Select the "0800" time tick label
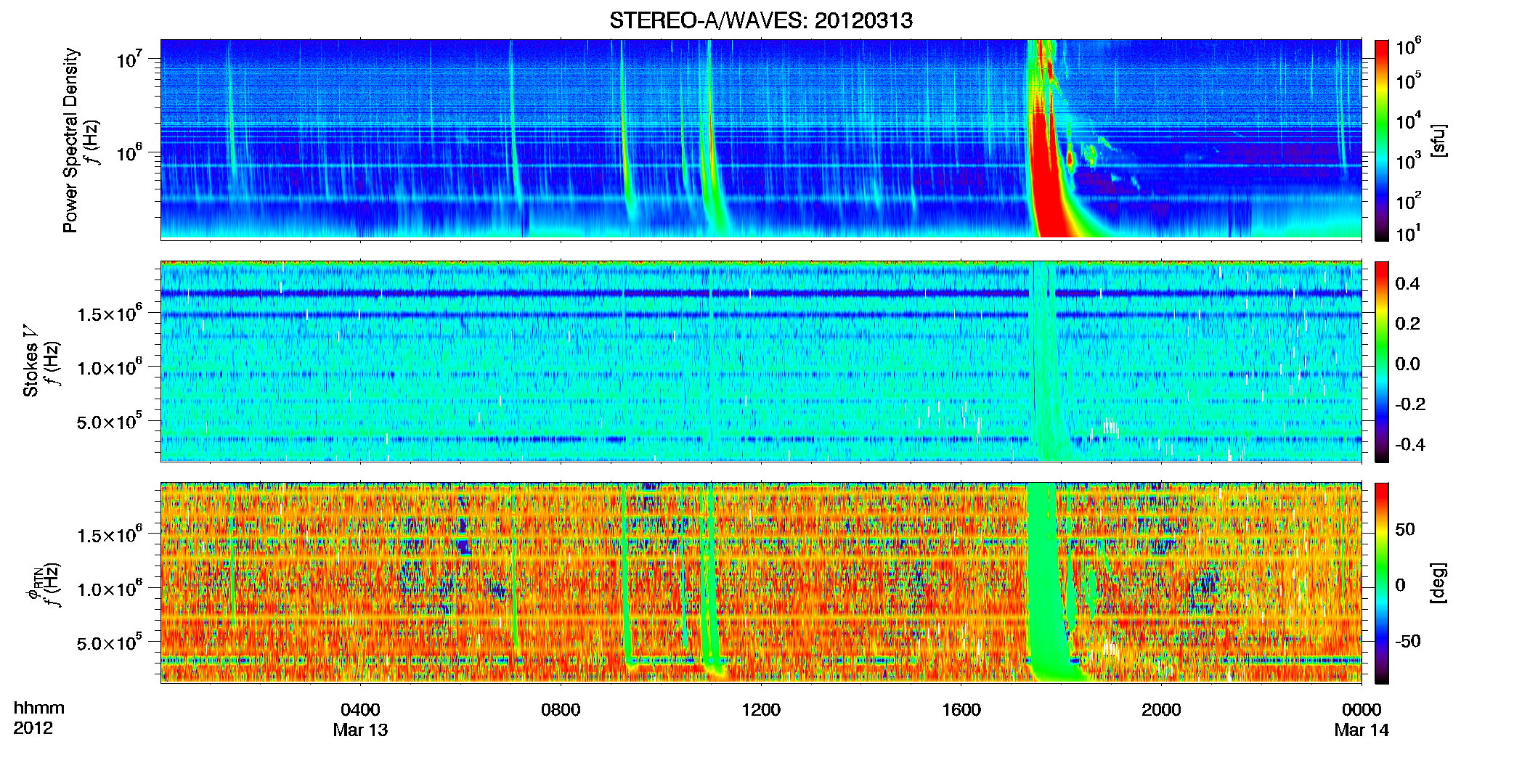The height and width of the screenshot is (784, 1522). tap(561, 709)
